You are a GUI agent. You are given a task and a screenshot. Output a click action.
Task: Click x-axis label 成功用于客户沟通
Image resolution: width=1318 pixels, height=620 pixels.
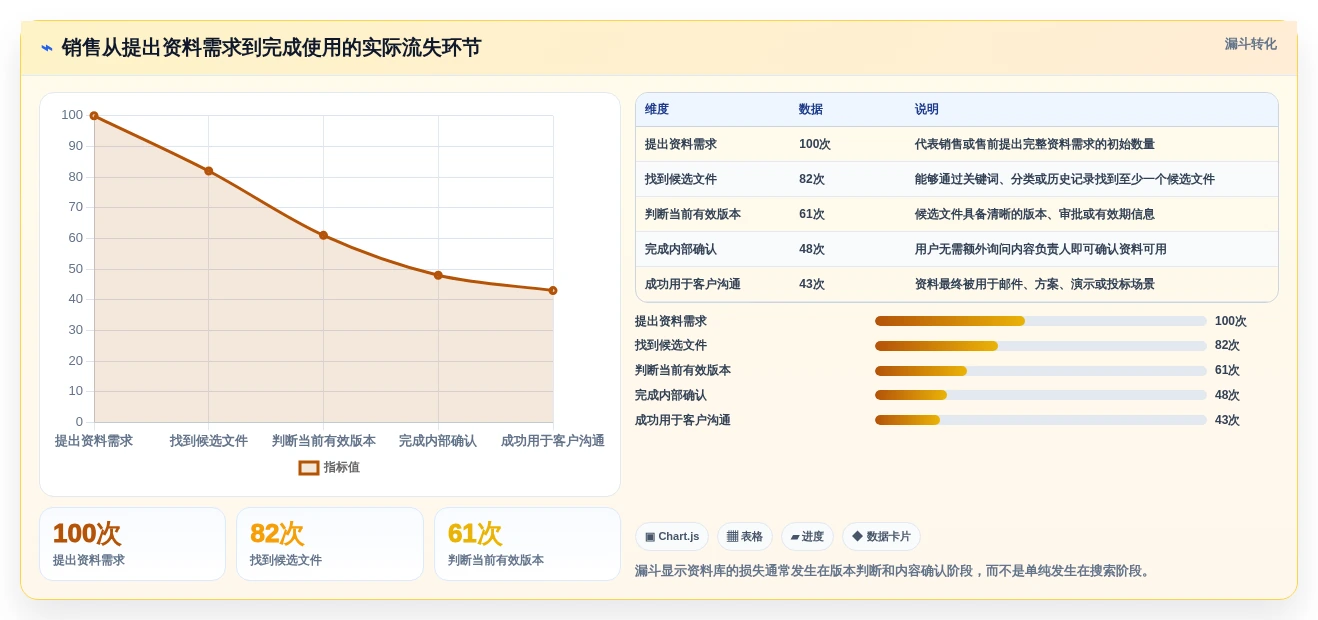[x=553, y=441]
